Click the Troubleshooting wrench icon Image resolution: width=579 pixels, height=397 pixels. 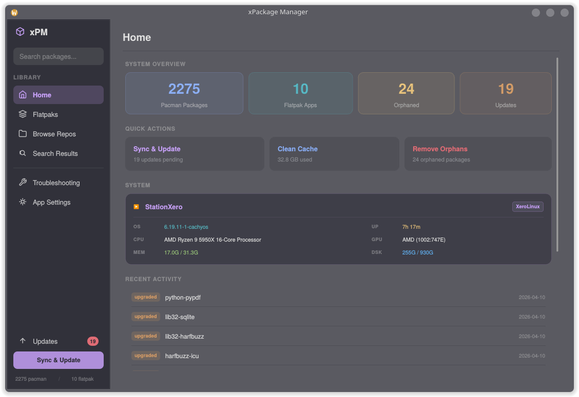(x=23, y=182)
